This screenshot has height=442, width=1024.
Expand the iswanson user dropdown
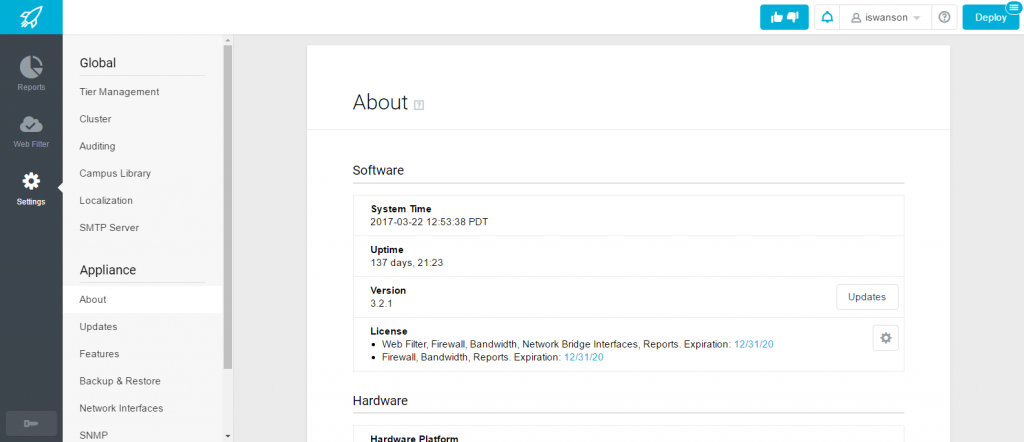886,18
